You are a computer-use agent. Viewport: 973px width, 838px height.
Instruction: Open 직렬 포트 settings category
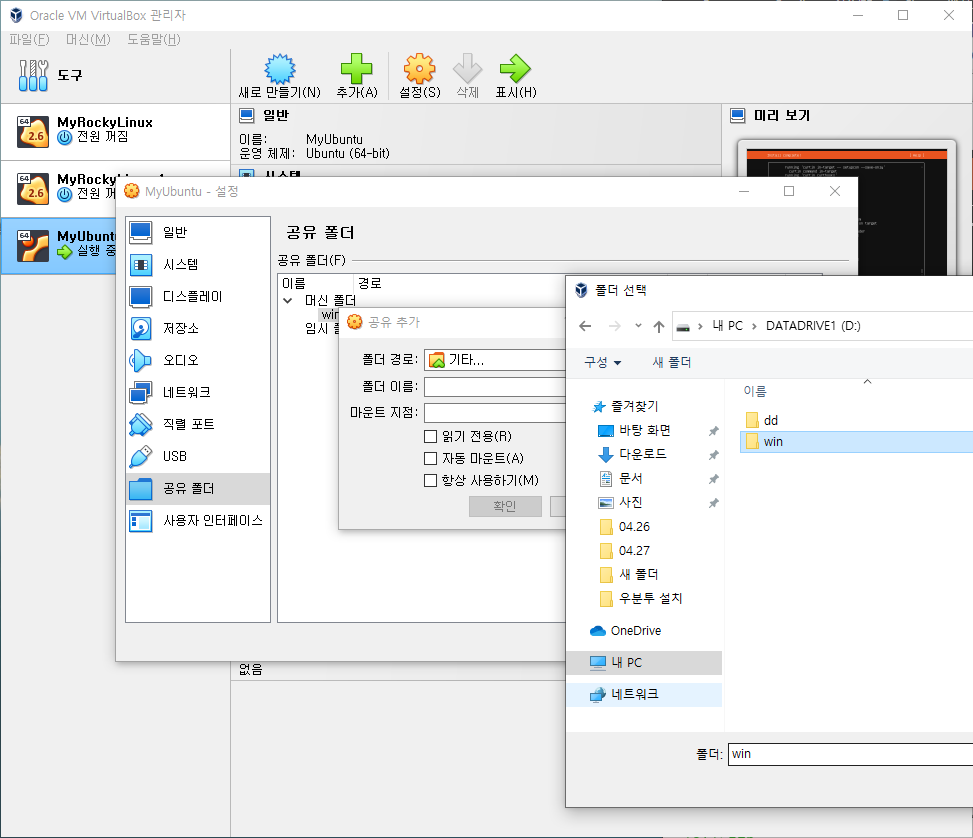point(197,424)
